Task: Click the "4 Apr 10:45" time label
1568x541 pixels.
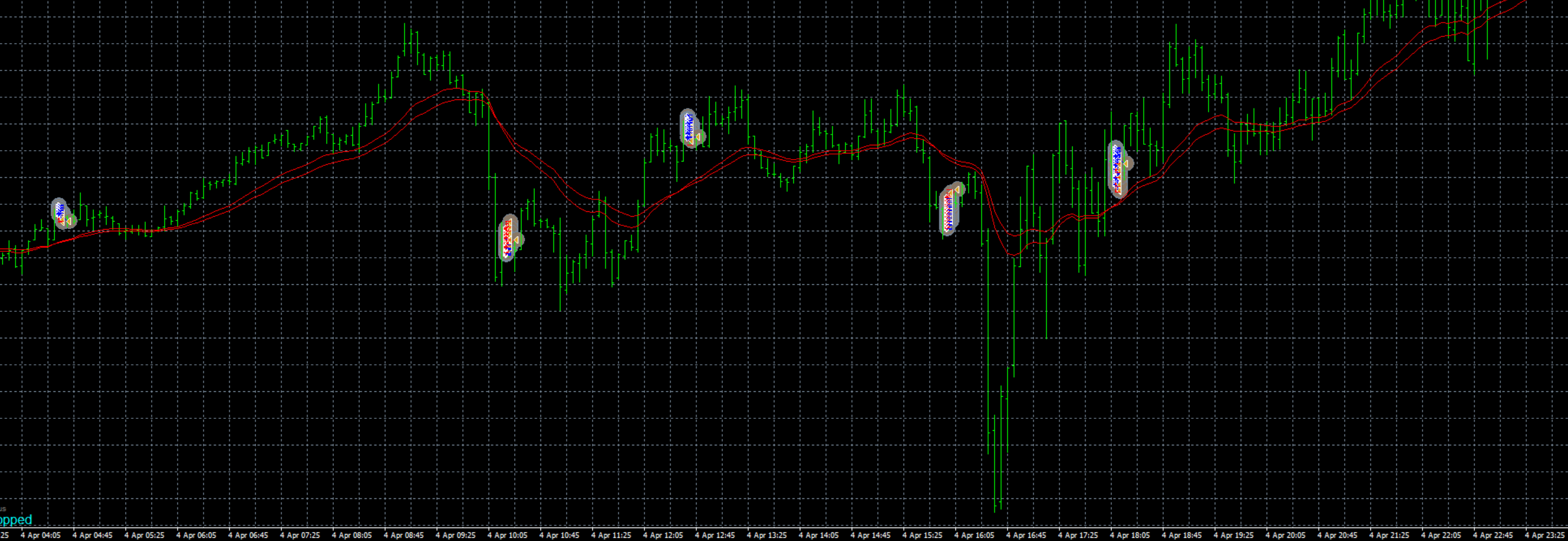Action: coord(559,536)
